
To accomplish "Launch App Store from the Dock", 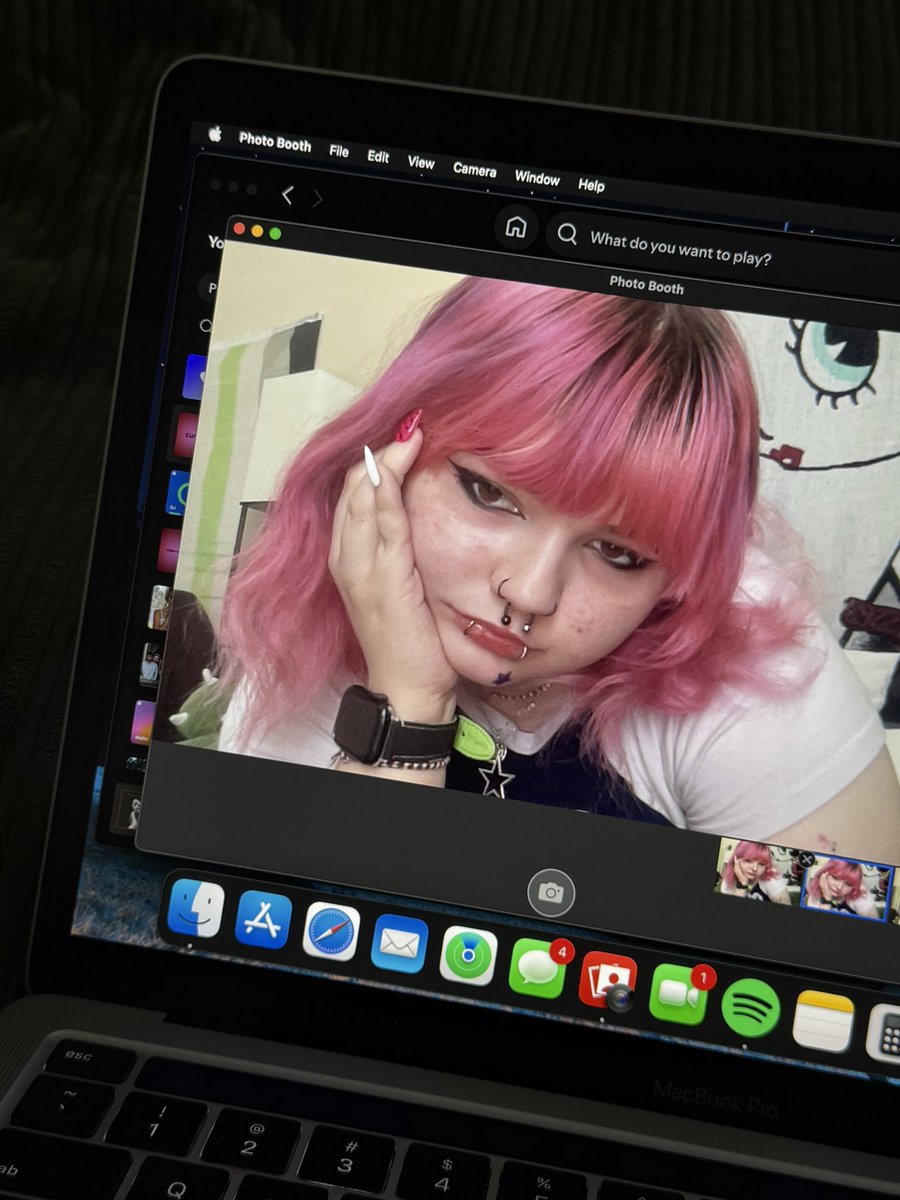I will (x=263, y=920).
